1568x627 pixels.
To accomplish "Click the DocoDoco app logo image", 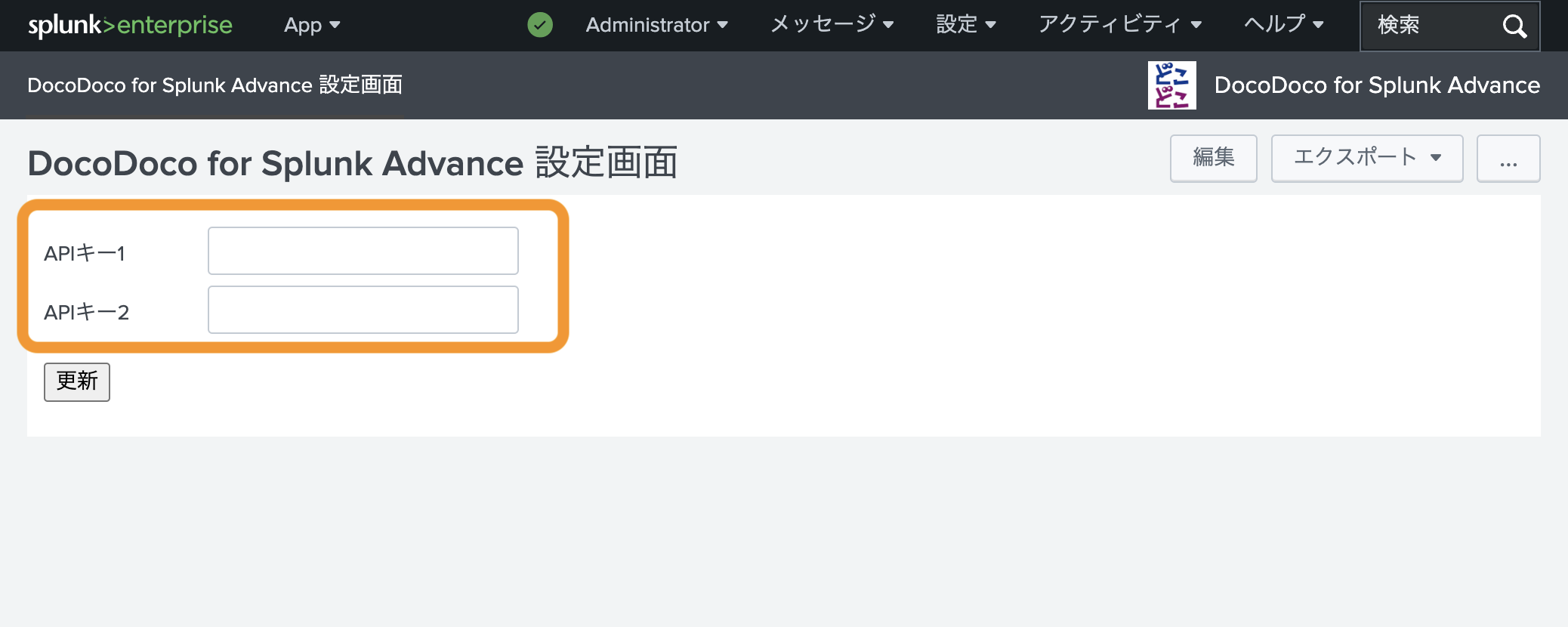I will point(1171,85).
